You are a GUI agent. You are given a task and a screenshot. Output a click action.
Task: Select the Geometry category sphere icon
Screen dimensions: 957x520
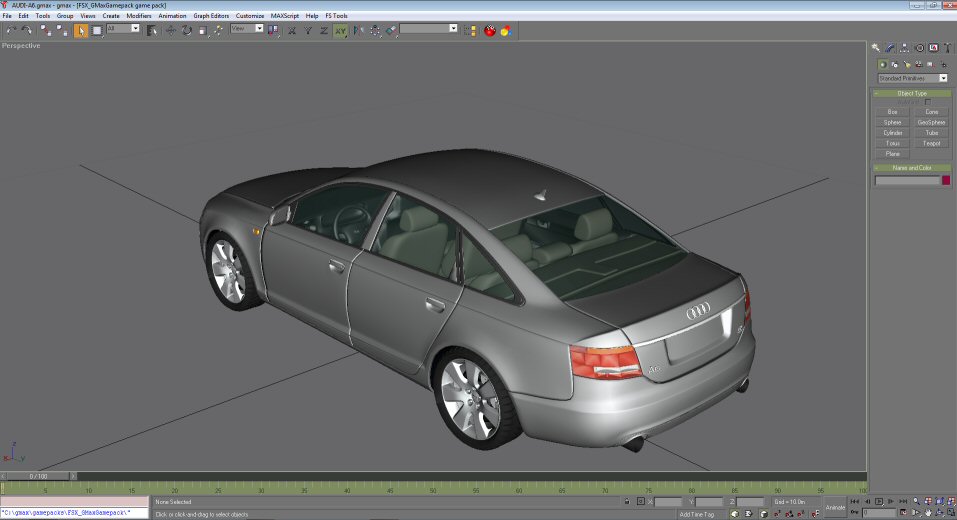click(883, 64)
